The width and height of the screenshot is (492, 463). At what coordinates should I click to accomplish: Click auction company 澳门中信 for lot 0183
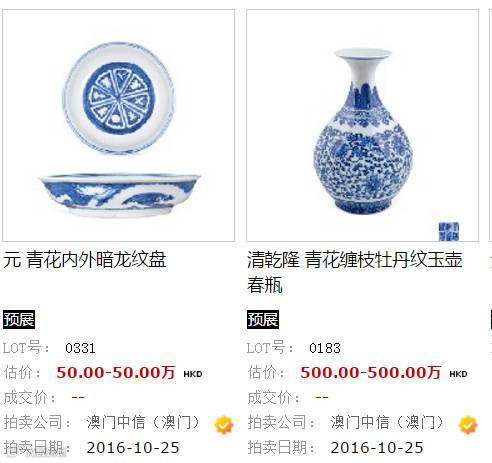tap(387, 422)
